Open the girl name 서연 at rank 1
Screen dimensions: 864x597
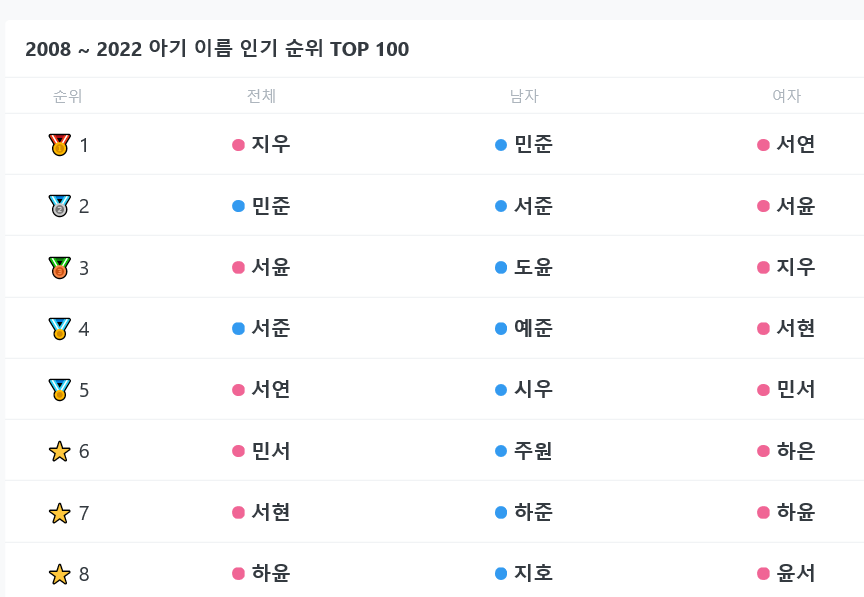[796, 145]
